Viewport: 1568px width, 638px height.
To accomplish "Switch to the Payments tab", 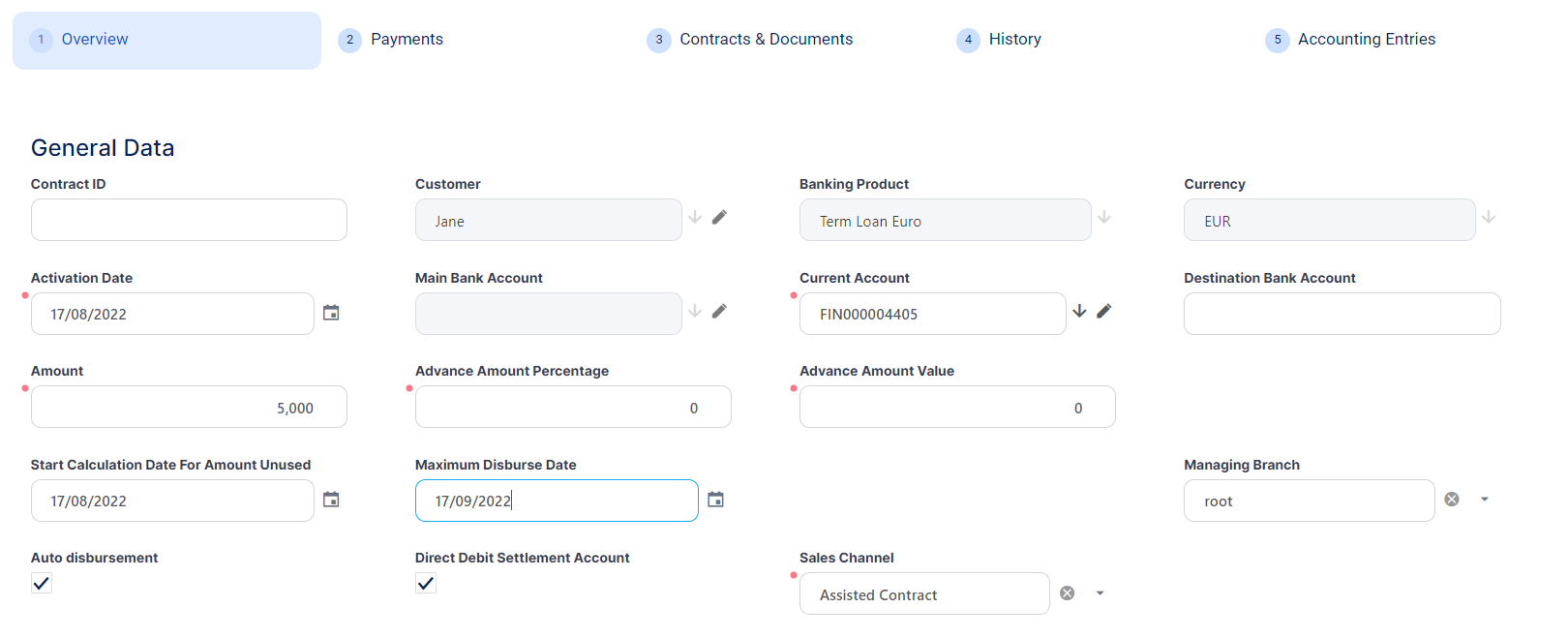I will click(x=406, y=40).
